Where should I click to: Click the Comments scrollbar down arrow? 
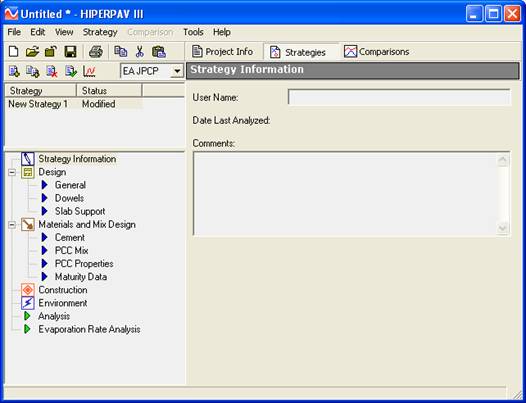[503, 228]
